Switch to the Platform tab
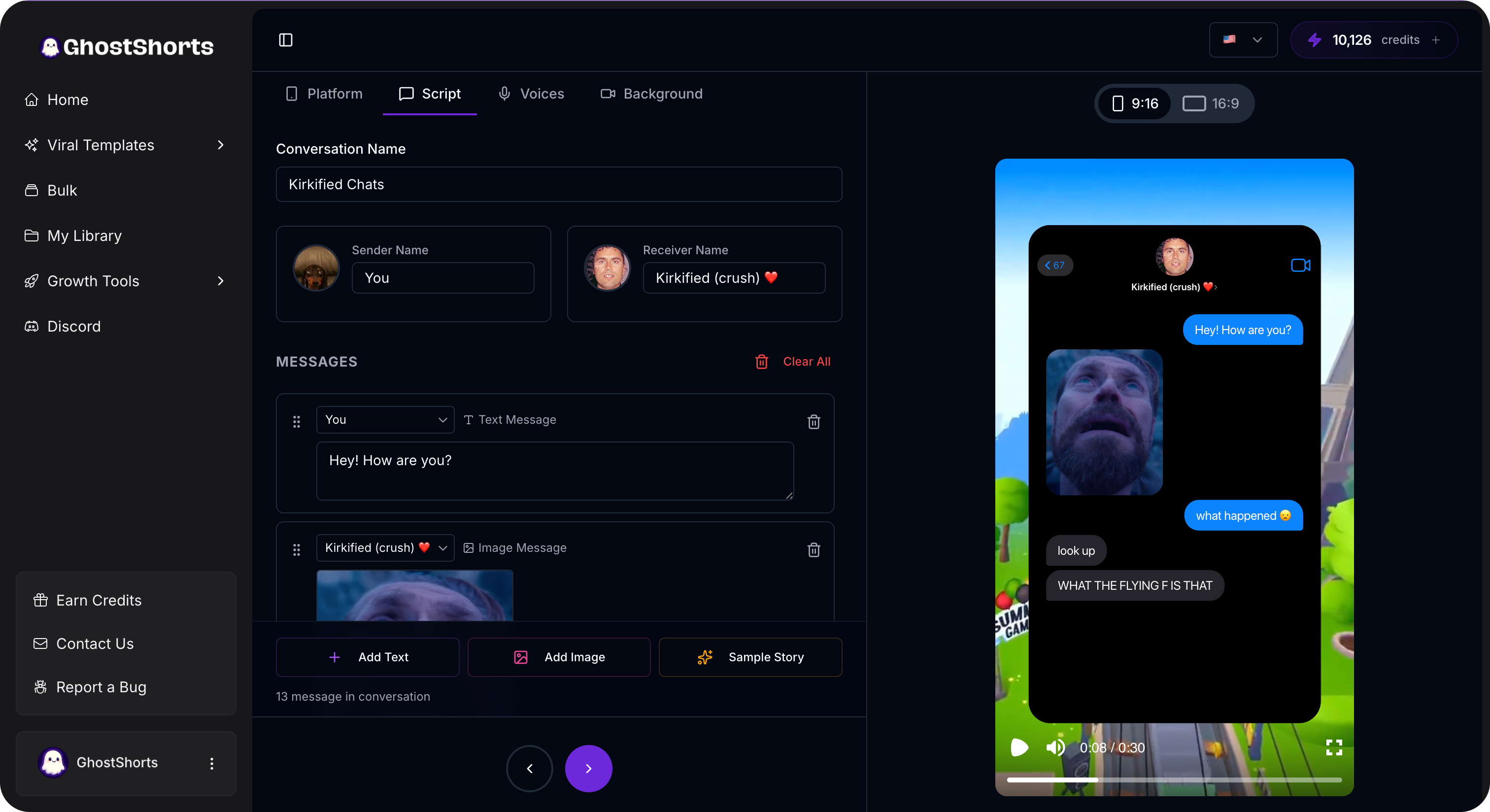The width and height of the screenshot is (1490, 812). (325, 94)
